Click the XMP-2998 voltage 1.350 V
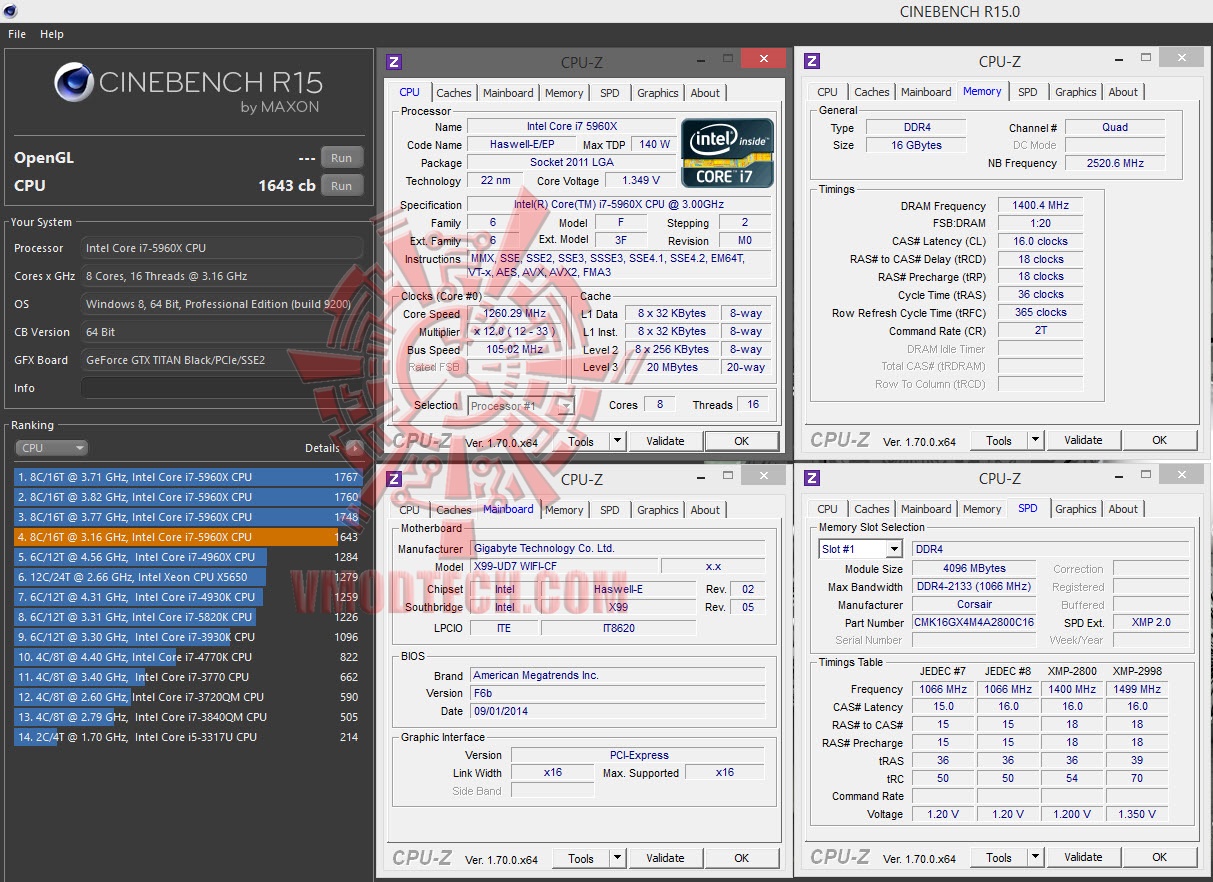 point(1137,814)
